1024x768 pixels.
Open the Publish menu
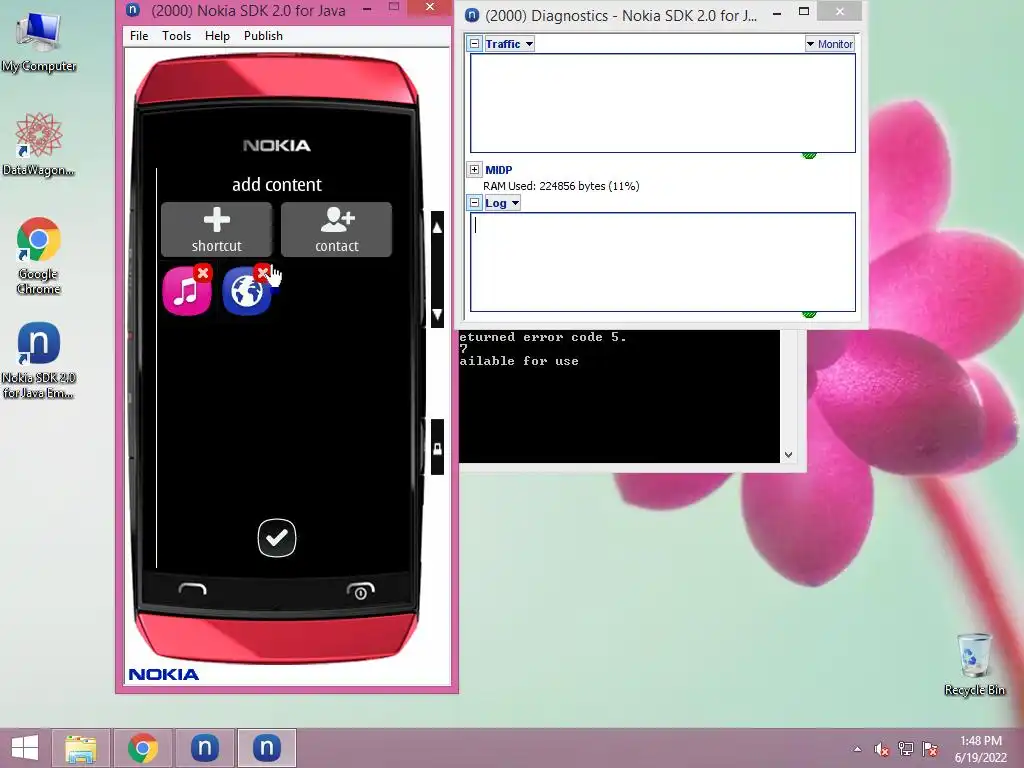pos(263,36)
